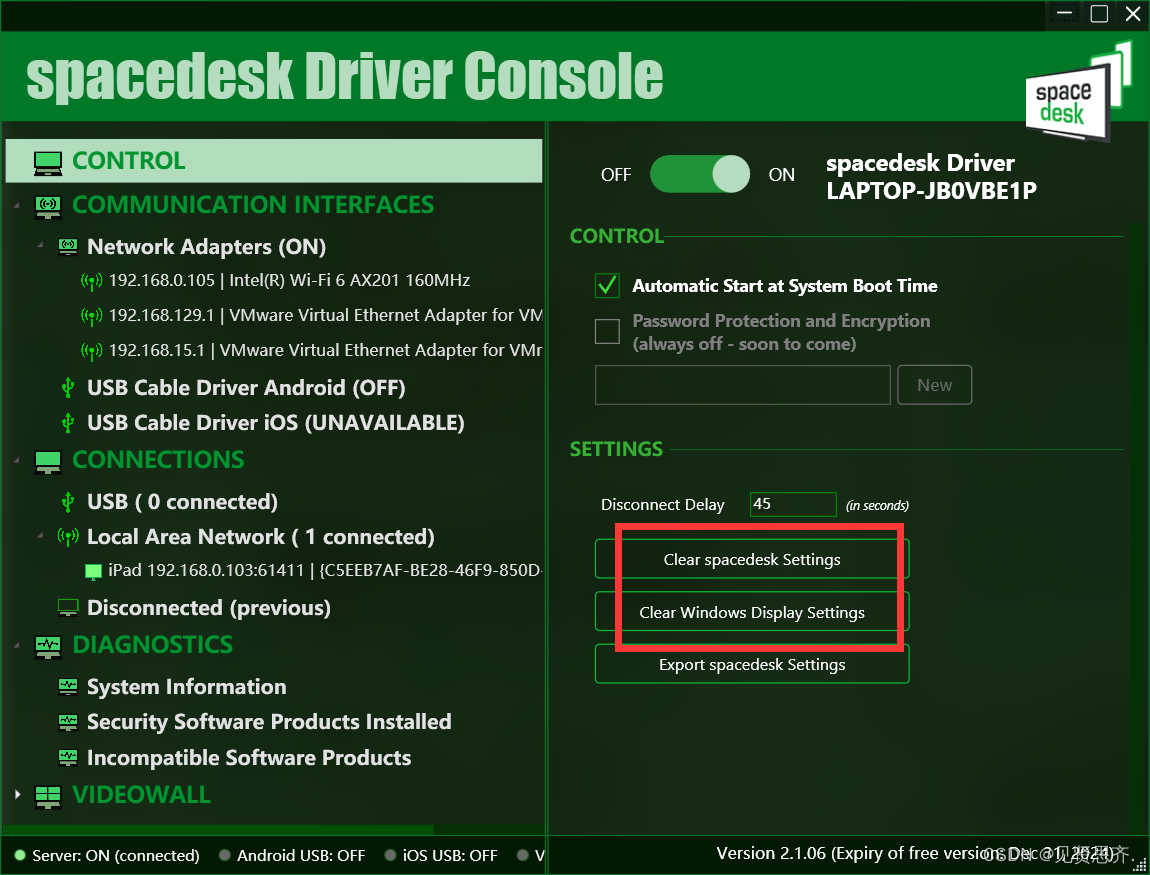Click the Clear spacedesk Settings button
This screenshot has width=1150, height=875.
[752, 560]
